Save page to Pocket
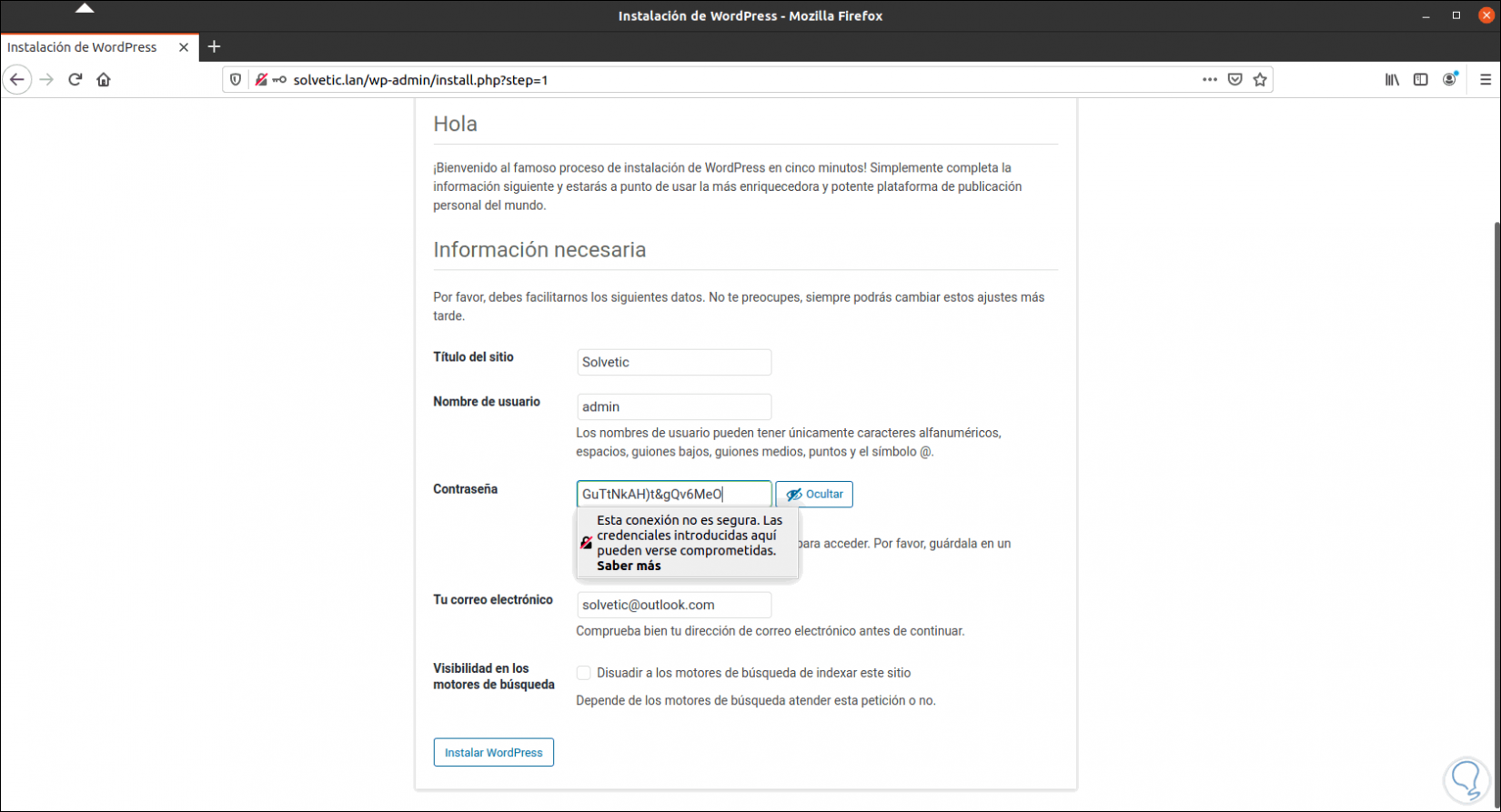This screenshot has height=812, width=1501. pyautogui.click(x=1234, y=80)
